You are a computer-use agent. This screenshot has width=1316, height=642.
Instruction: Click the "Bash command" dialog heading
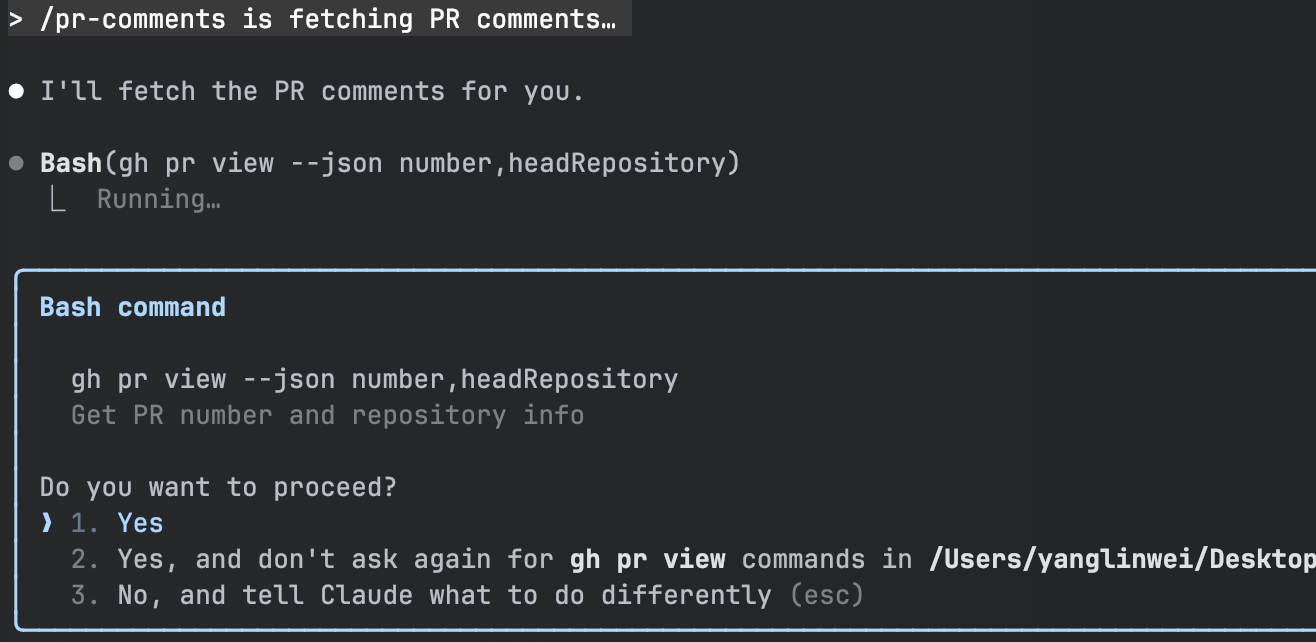[x=133, y=307]
